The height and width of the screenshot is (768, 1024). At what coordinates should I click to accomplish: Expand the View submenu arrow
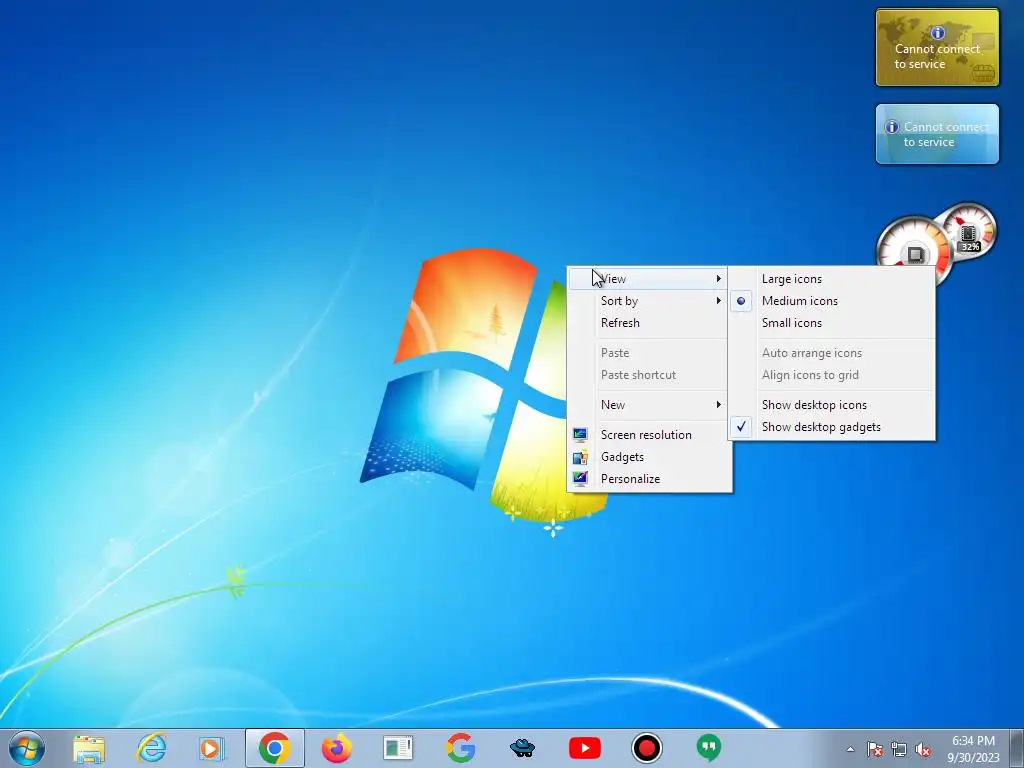pyautogui.click(x=718, y=279)
